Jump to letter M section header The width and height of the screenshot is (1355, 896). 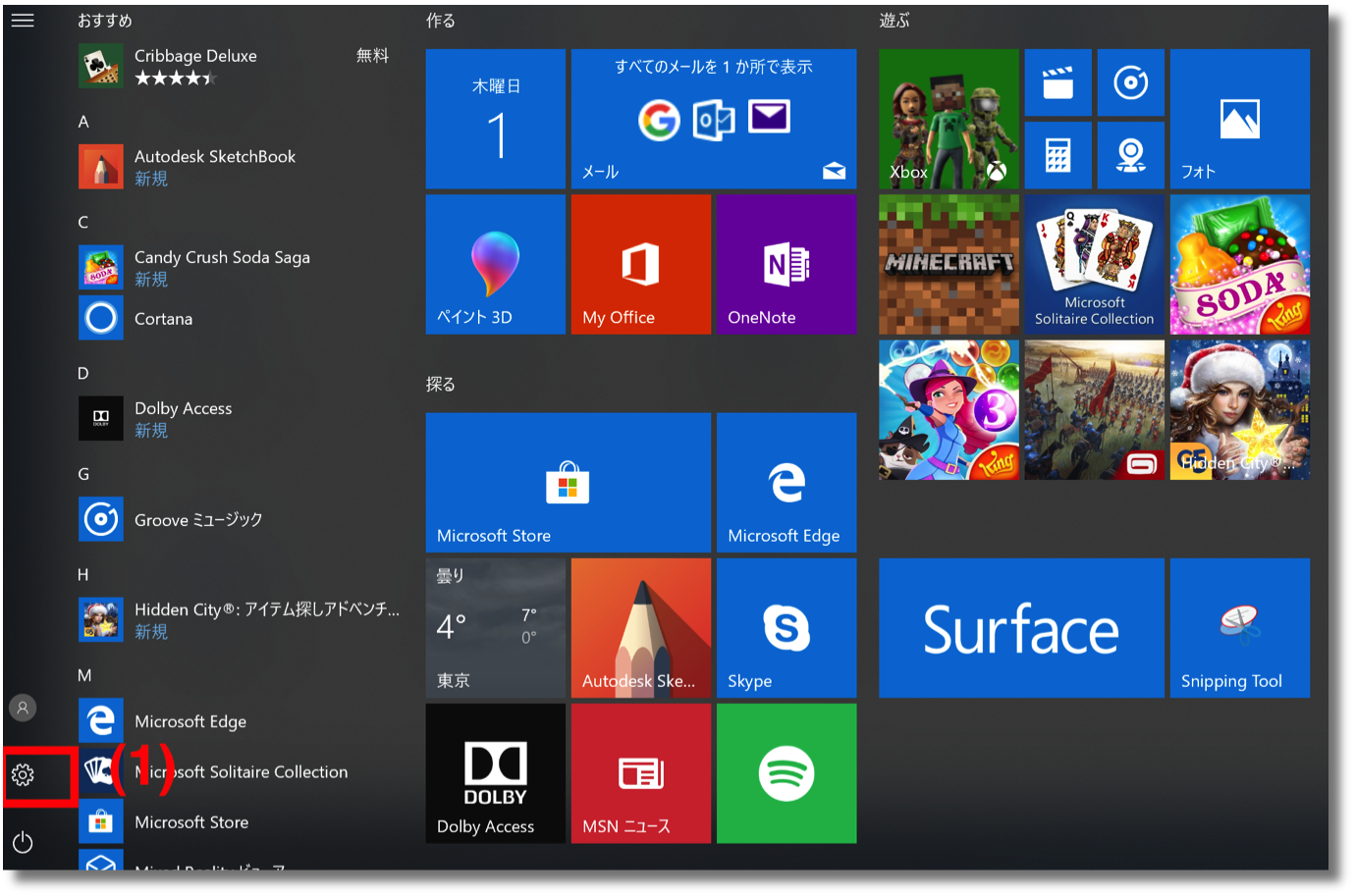(x=84, y=675)
